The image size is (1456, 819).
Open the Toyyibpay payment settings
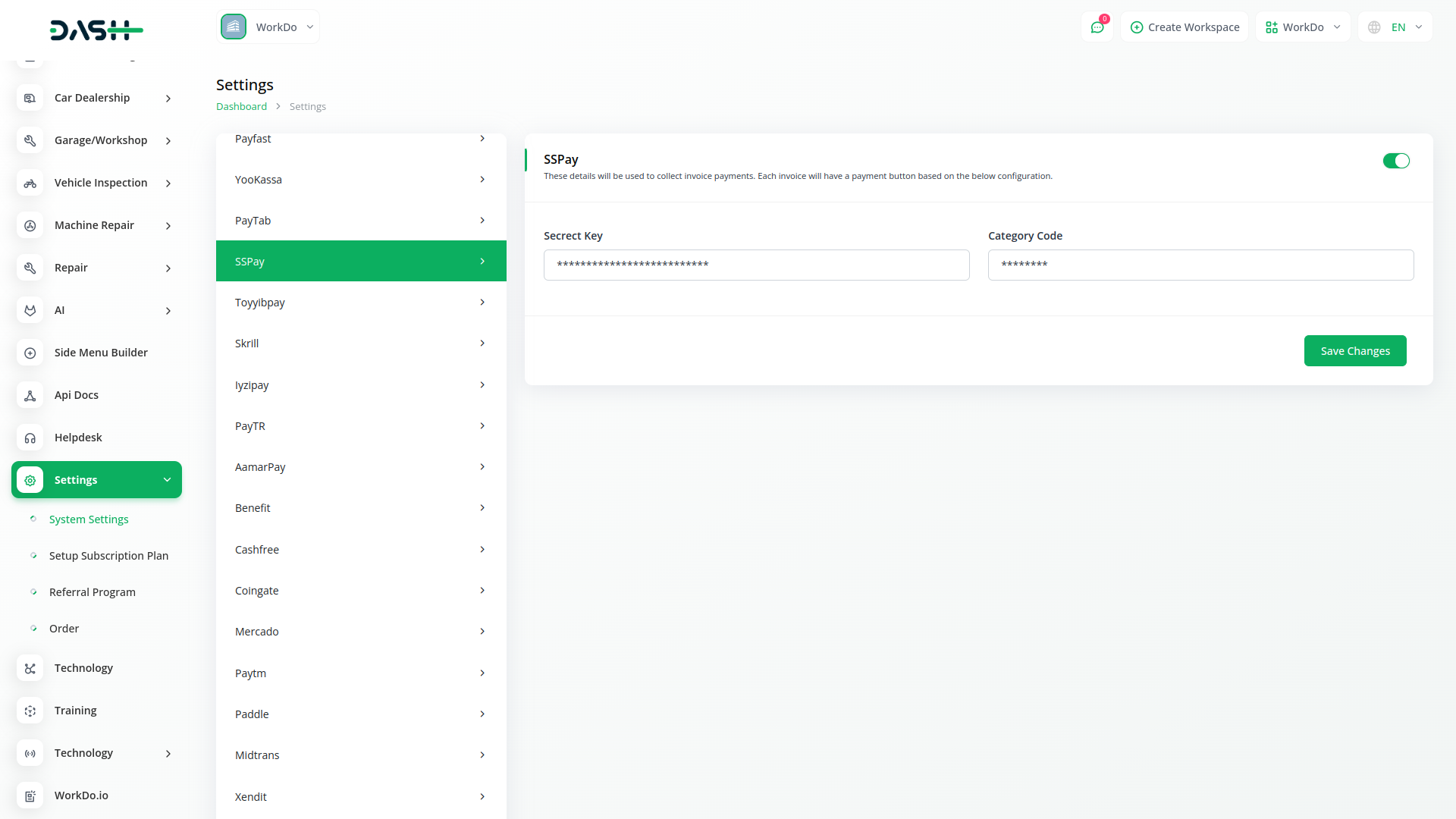(x=361, y=303)
